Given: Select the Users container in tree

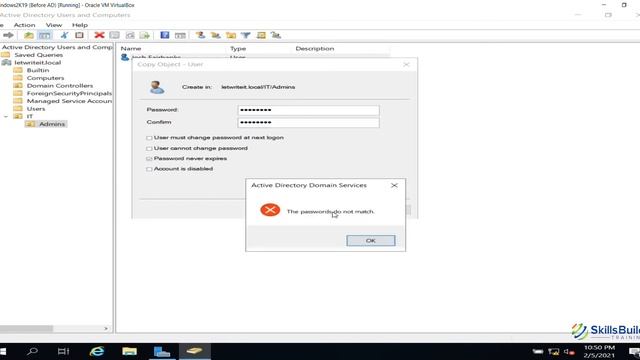Looking at the screenshot, I should pyautogui.click(x=36, y=109).
